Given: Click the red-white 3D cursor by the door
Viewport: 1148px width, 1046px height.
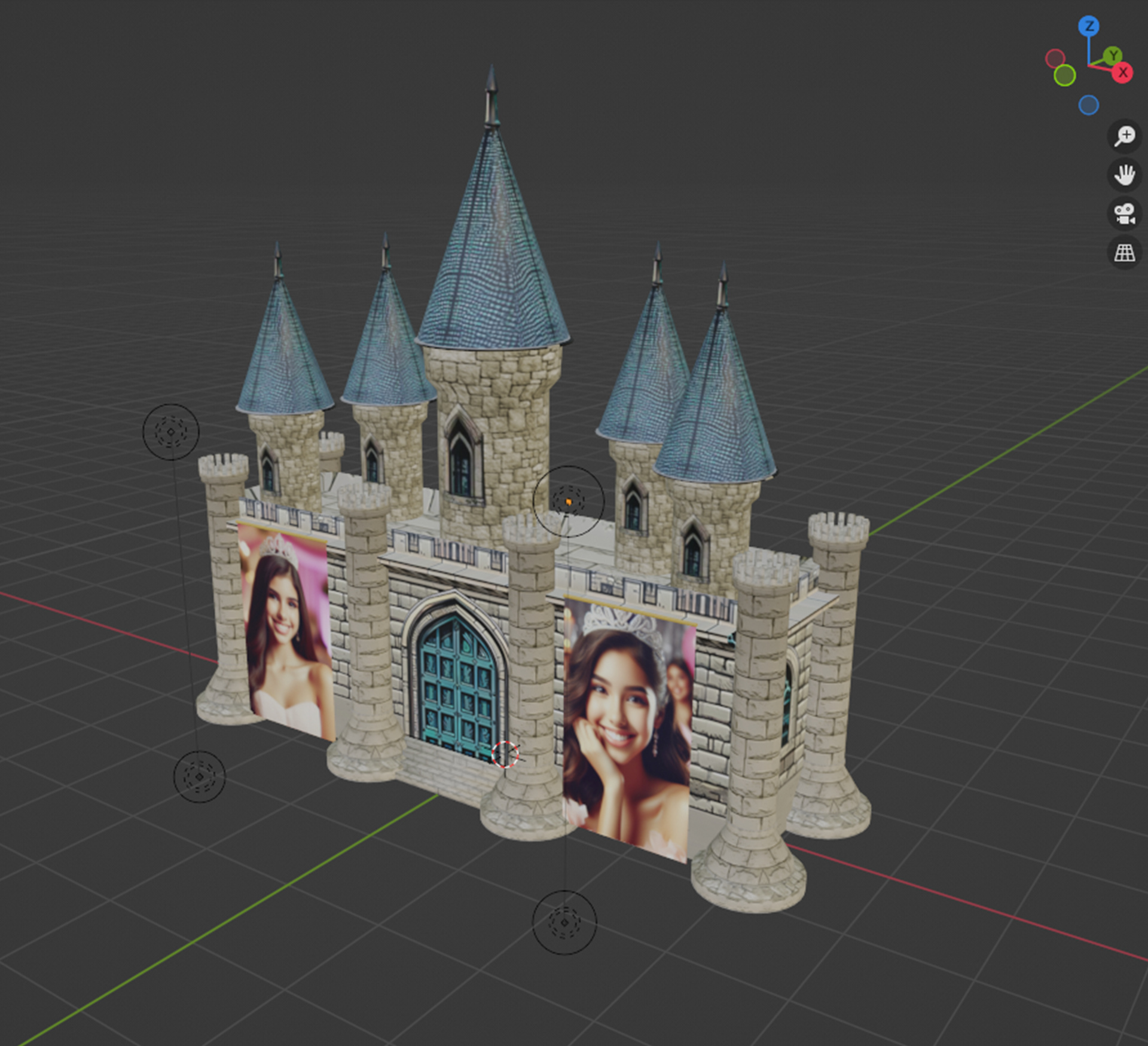Looking at the screenshot, I should [505, 754].
